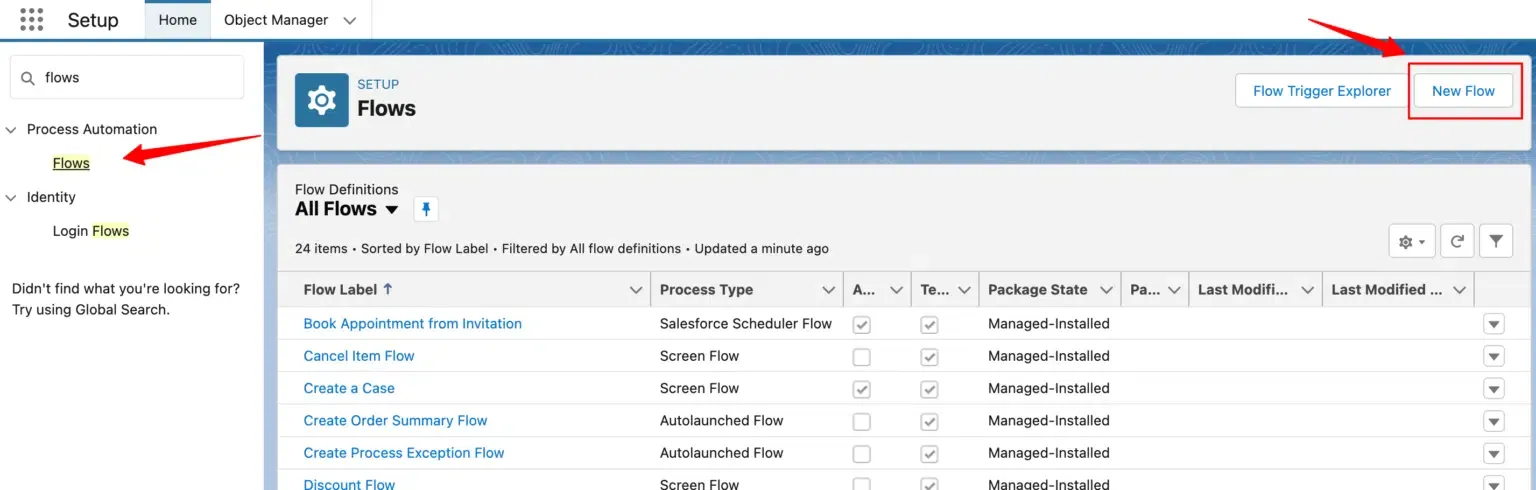Screen dimensions: 1536x490
Task: Toggle Active checkbox for Create a Case
Action: tap(861, 388)
